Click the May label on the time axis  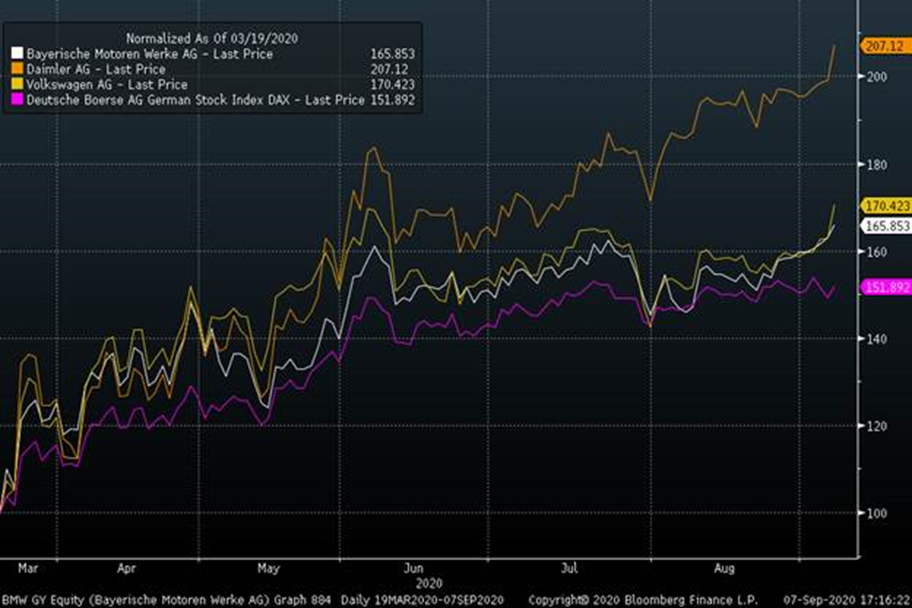(268, 568)
